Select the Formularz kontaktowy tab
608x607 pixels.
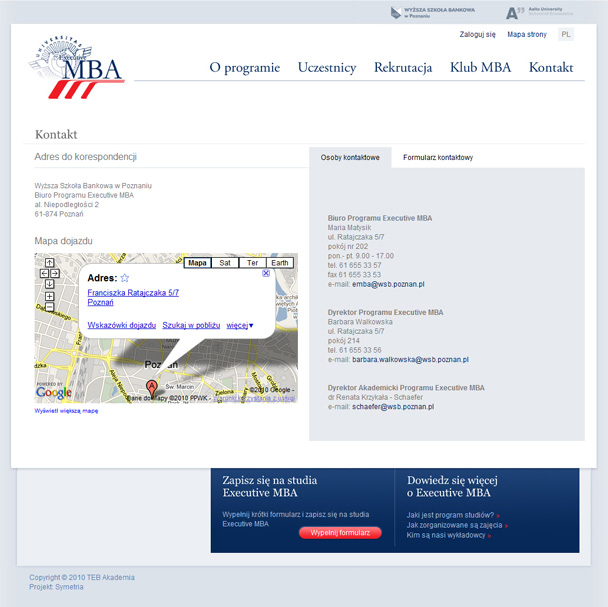438,157
